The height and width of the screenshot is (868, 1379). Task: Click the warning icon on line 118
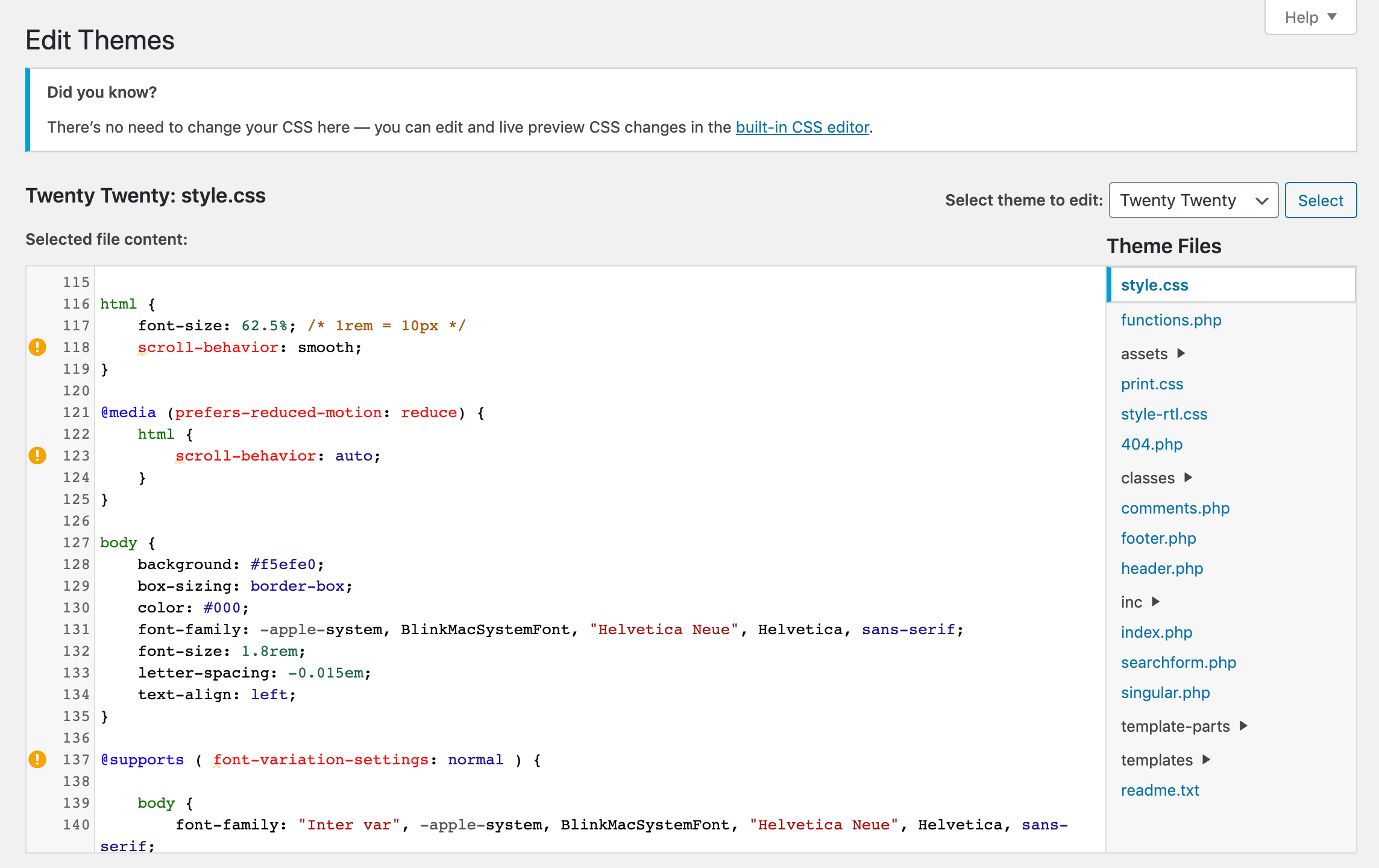coord(37,347)
